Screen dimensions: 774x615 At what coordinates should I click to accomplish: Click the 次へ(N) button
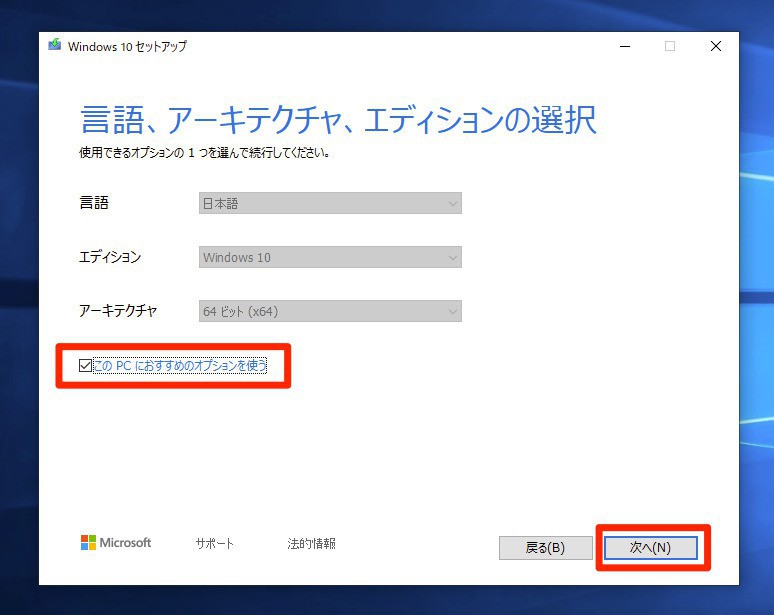[651, 547]
